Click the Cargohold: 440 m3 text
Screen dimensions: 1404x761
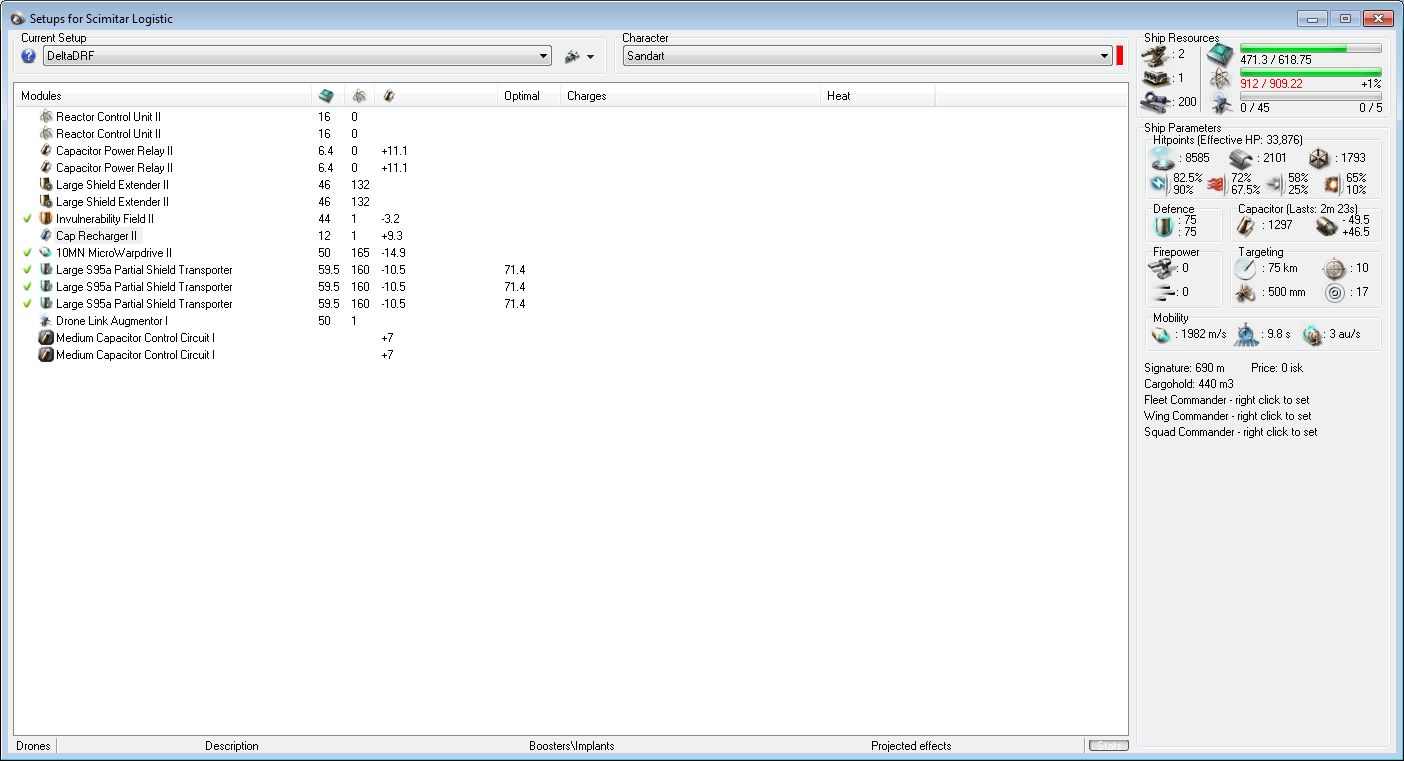pos(1189,384)
